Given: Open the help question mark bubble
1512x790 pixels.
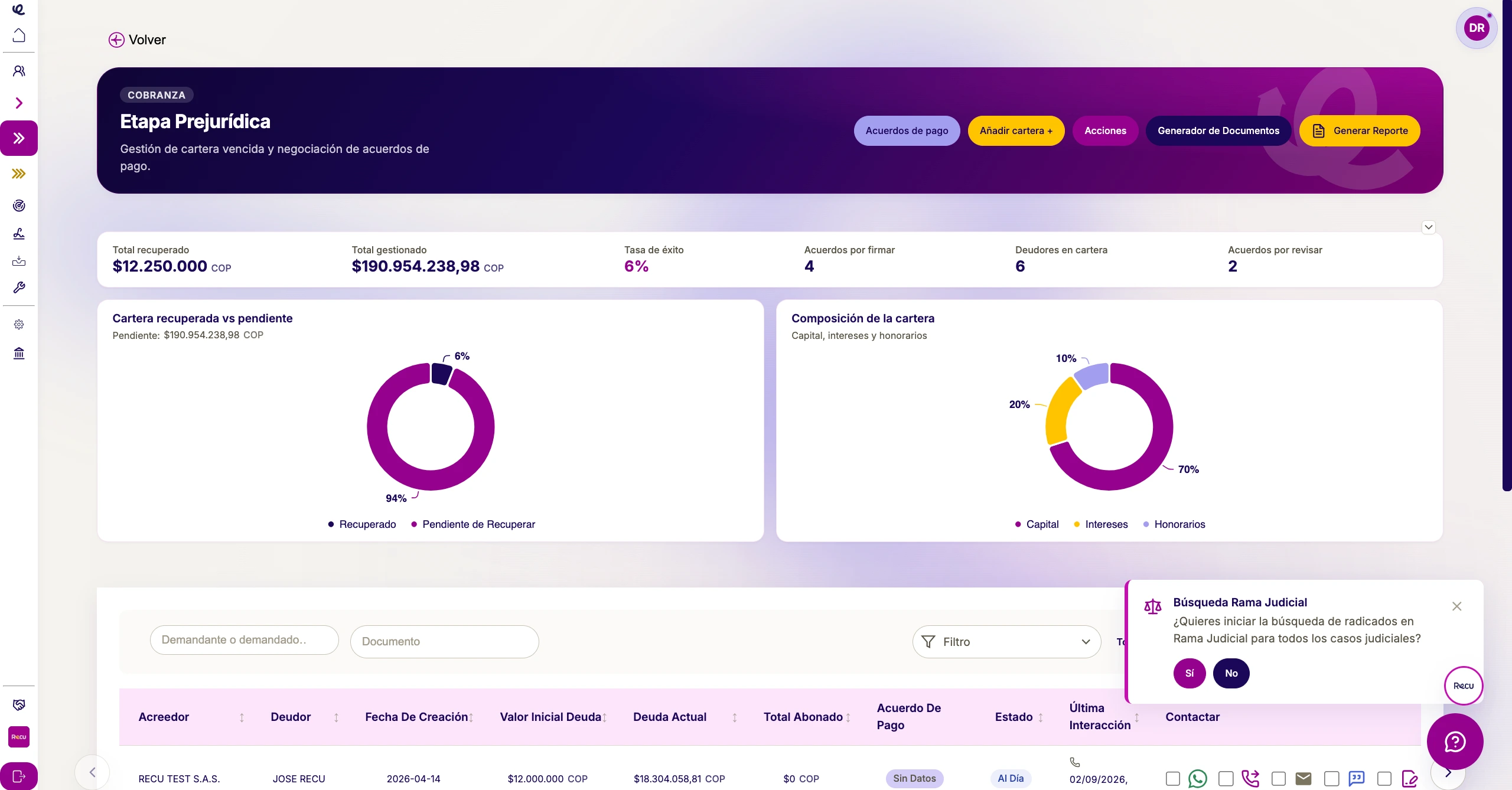Looking at the screenshot, I should pyautogui.click(x=1455, y=742).
